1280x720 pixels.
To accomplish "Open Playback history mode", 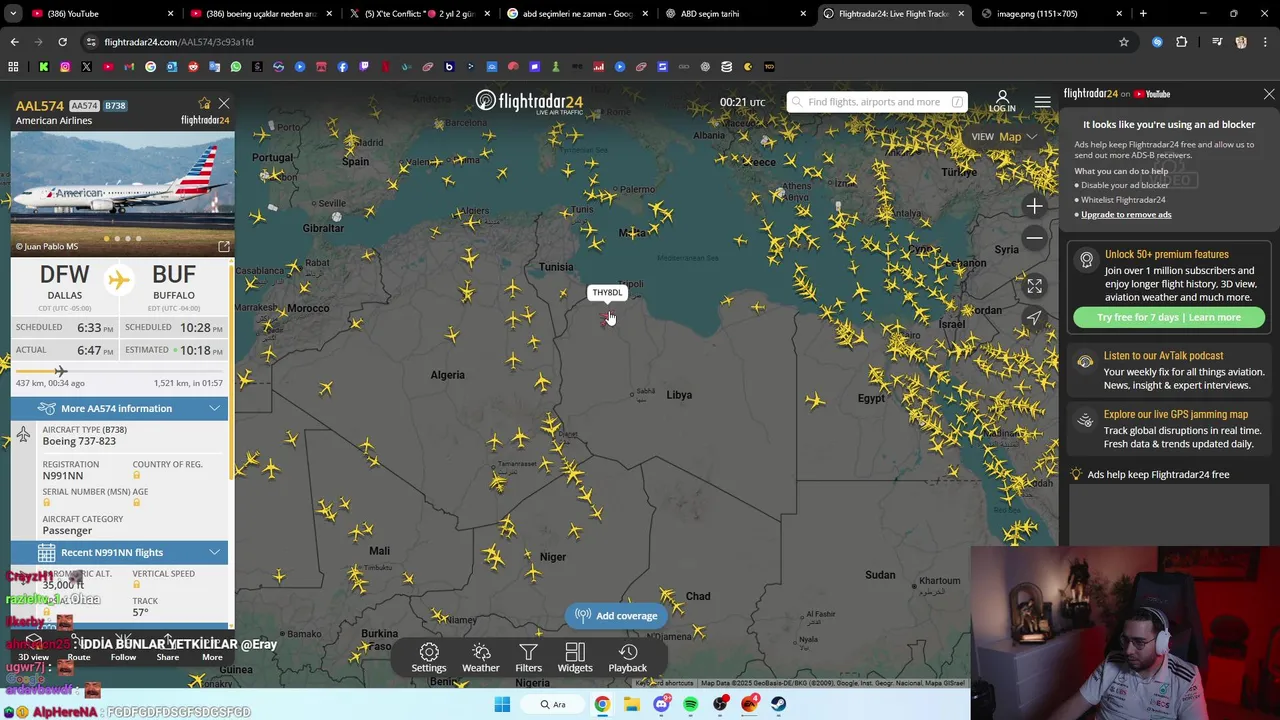I will tap(628, 658).
